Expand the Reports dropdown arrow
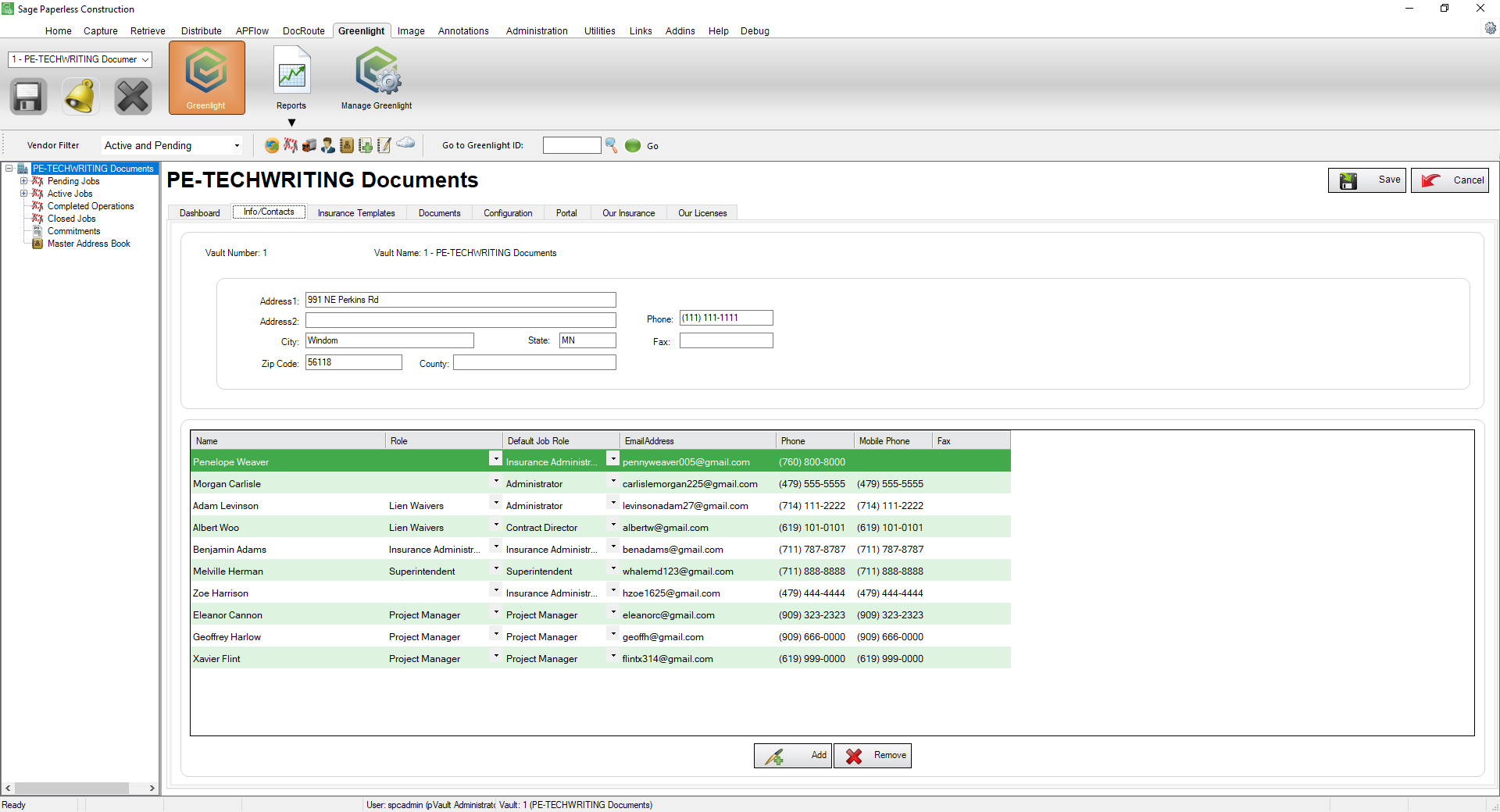 pyautogui.click(x=291, y=123)
